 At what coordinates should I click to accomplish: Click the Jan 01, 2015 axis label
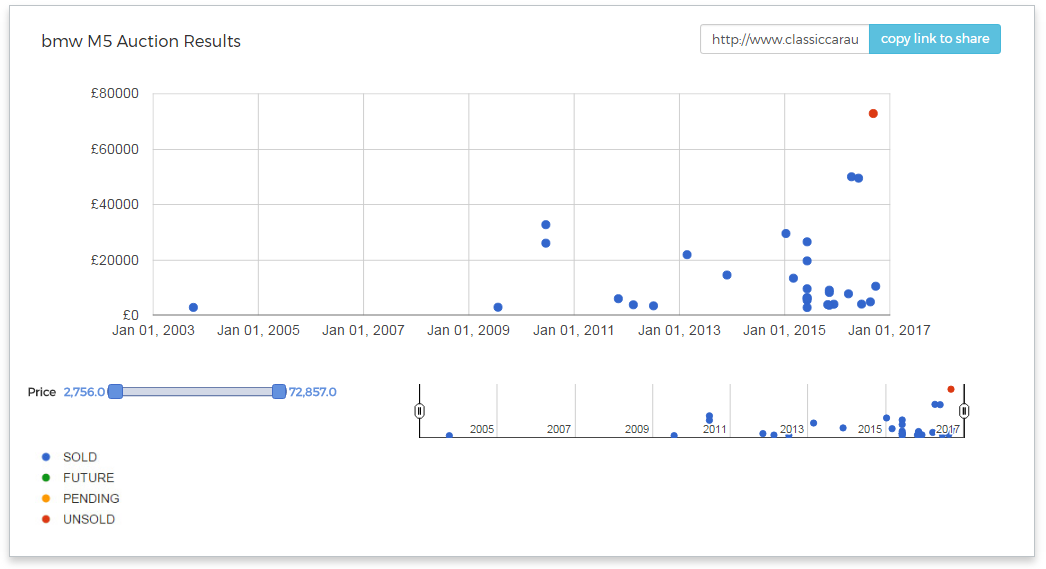784,330
